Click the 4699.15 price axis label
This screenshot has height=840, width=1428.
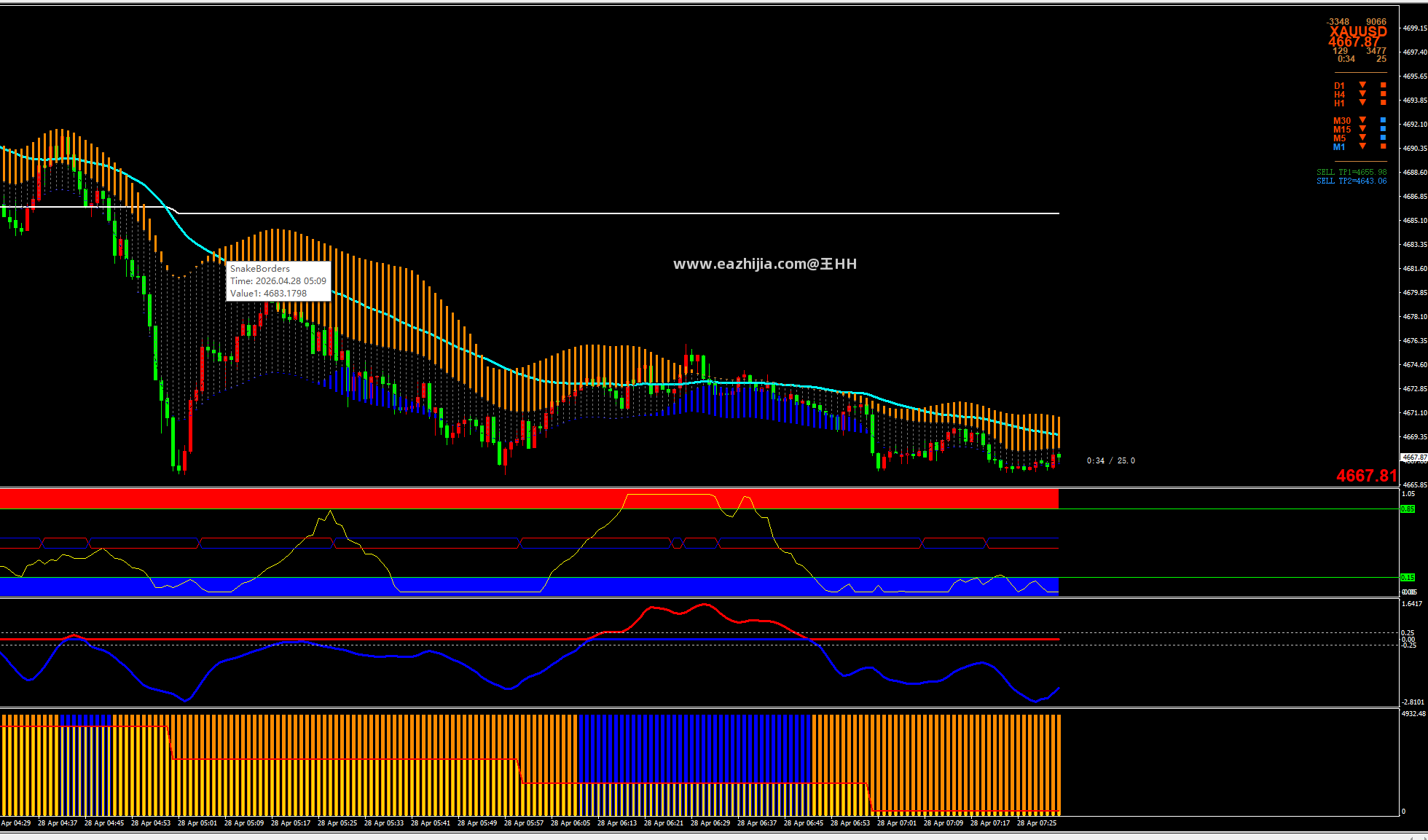point(1415,28)
